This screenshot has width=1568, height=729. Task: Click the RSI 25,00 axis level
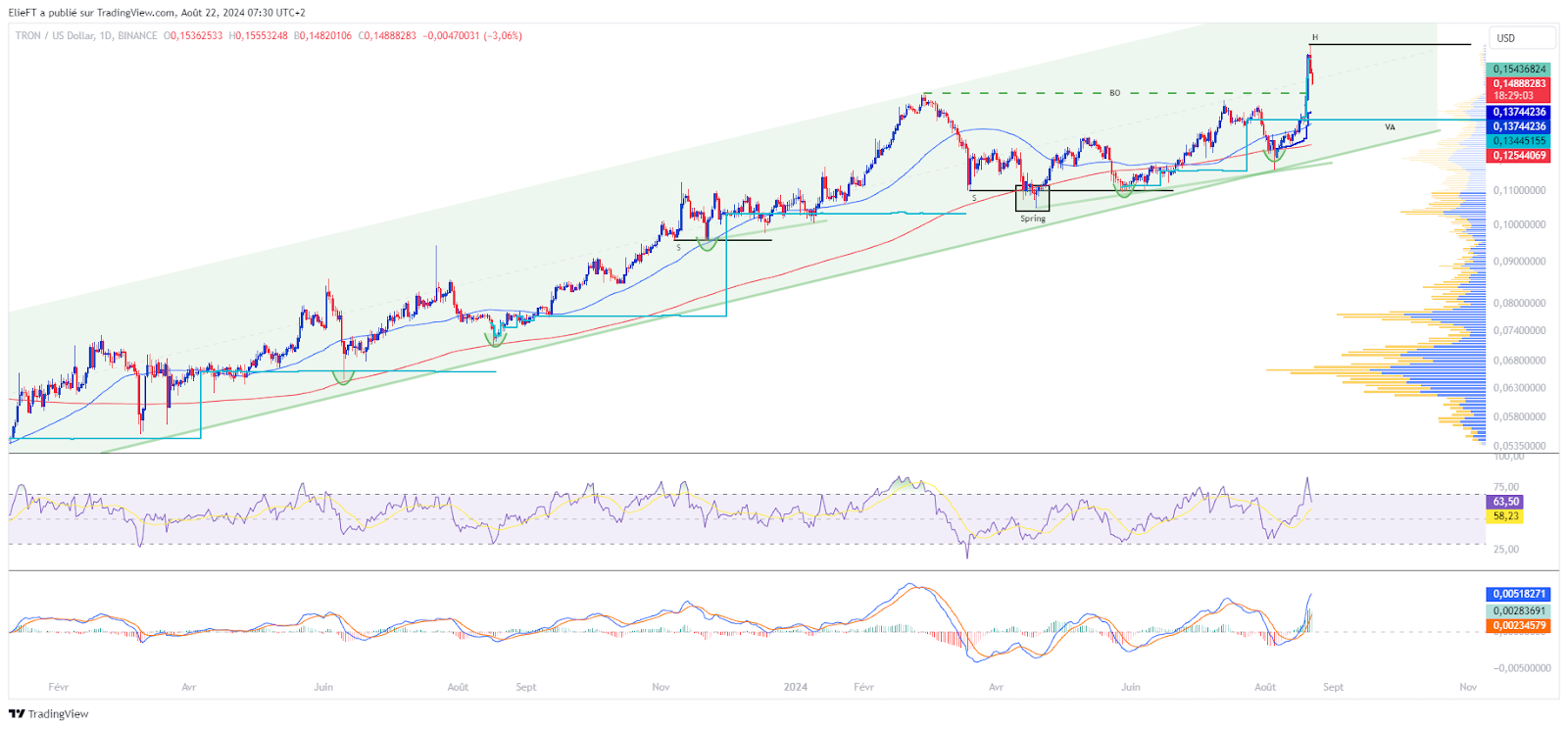pos(1506,550)
